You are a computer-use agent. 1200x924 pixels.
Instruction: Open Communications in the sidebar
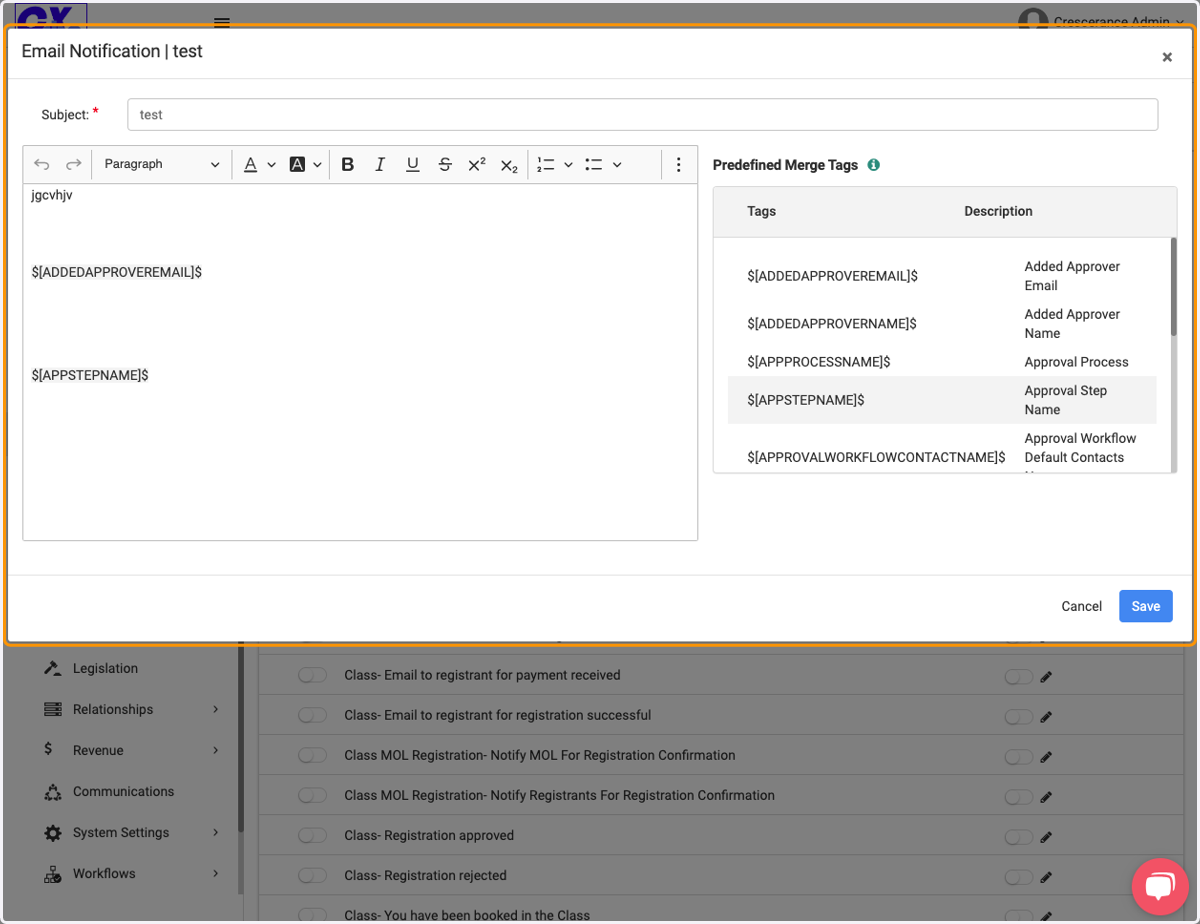coord(123,791)
